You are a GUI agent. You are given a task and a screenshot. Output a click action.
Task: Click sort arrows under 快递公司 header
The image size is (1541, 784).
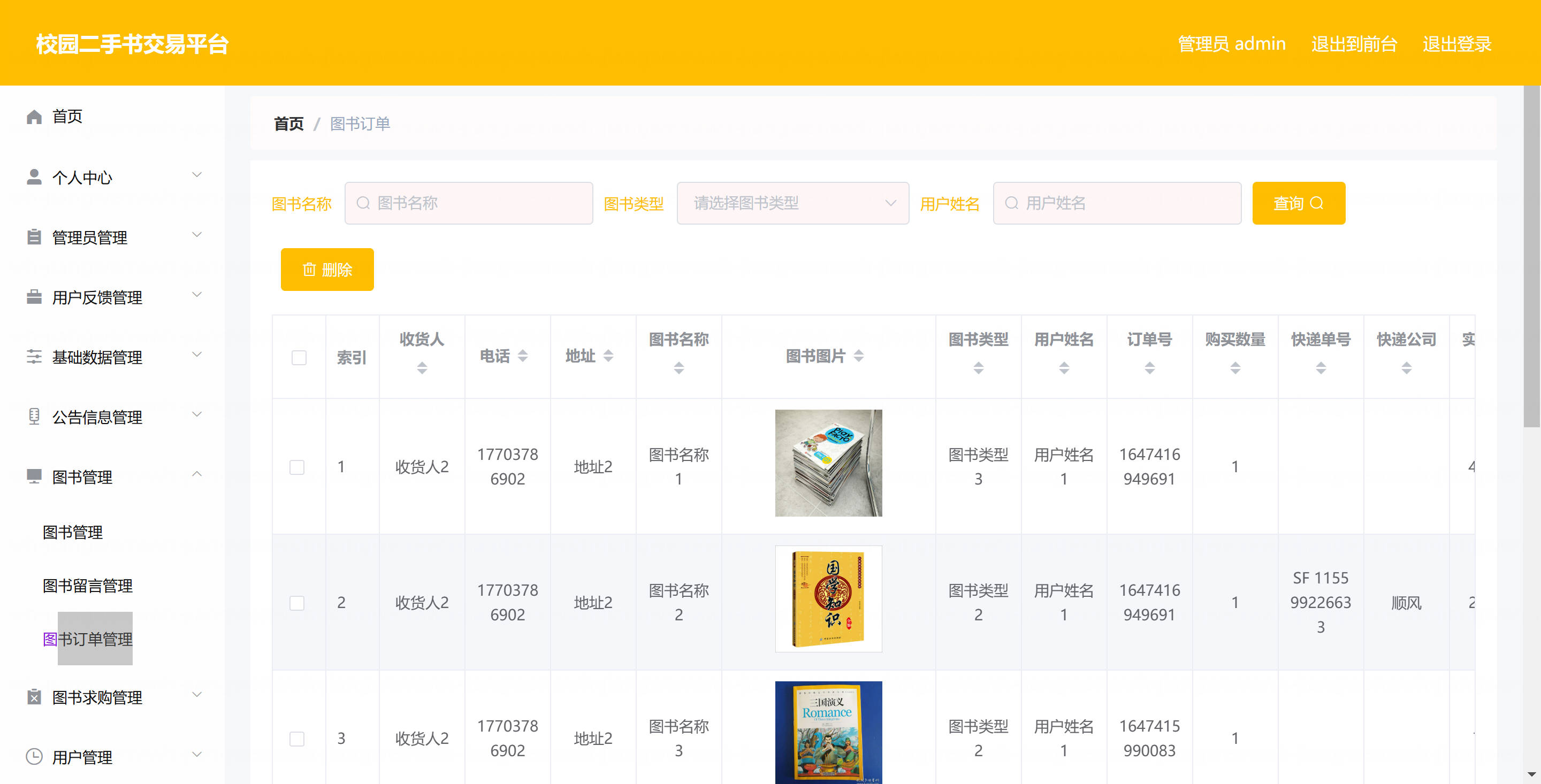pyautogui.click(x=1406, y=368)
